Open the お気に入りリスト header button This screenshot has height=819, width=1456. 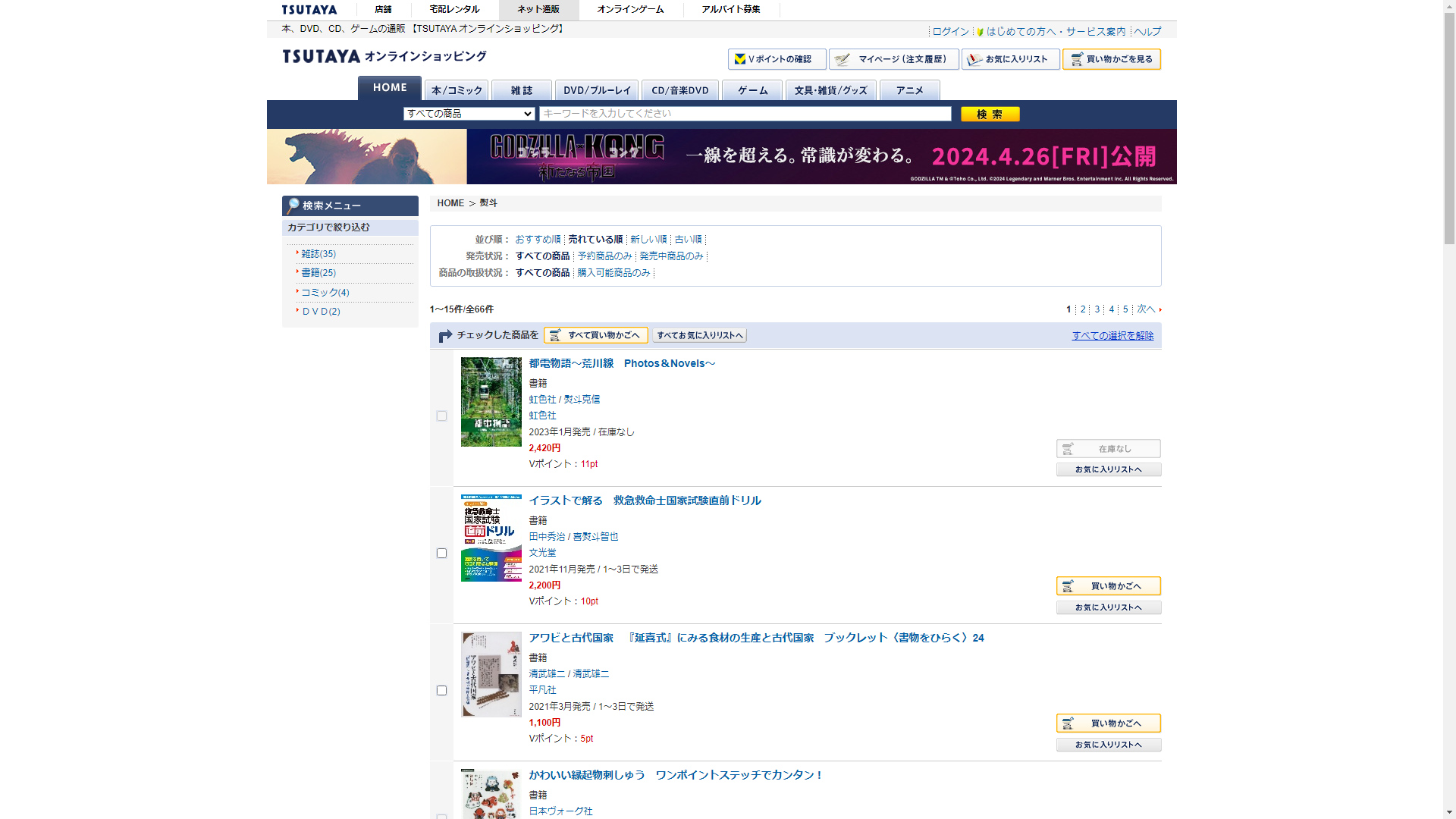pos(1011,59)
